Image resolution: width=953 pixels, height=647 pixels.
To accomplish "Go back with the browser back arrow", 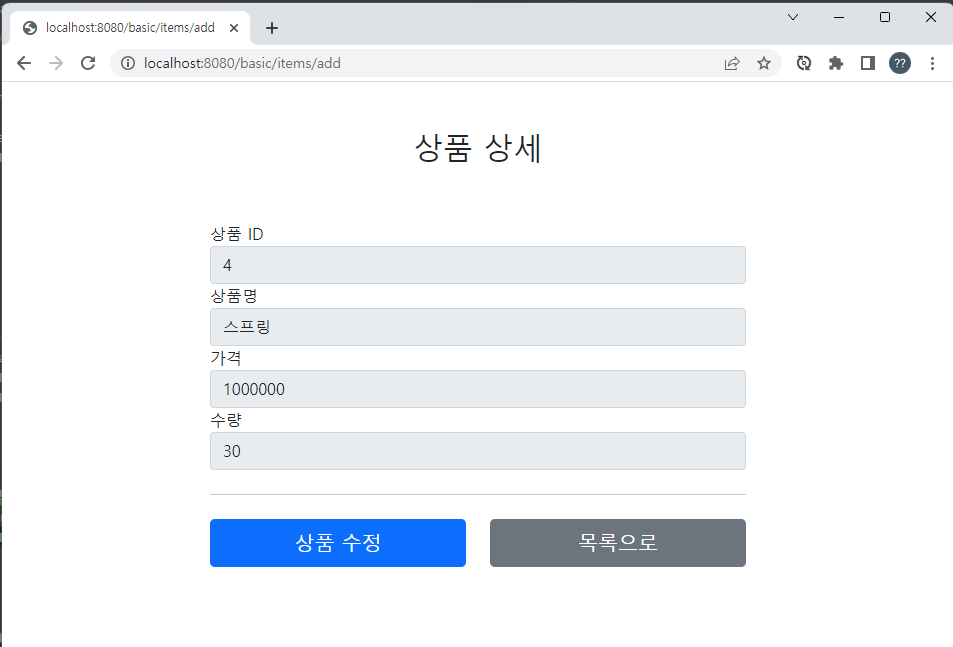I will pos(24,63).
